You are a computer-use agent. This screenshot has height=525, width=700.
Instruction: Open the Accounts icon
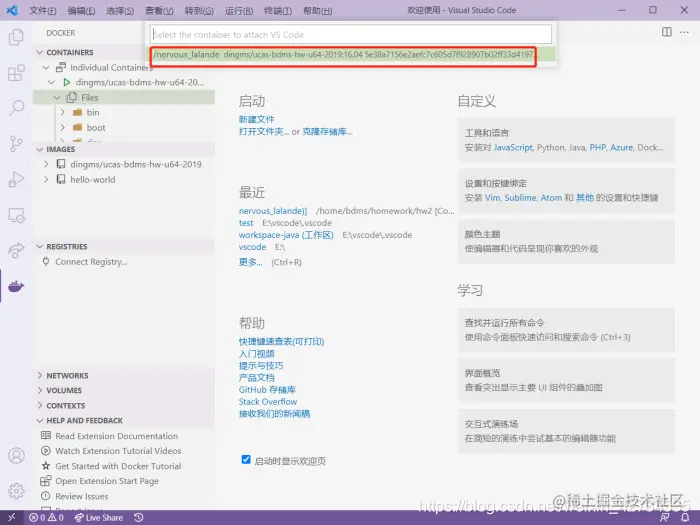(x=16, y=456)
